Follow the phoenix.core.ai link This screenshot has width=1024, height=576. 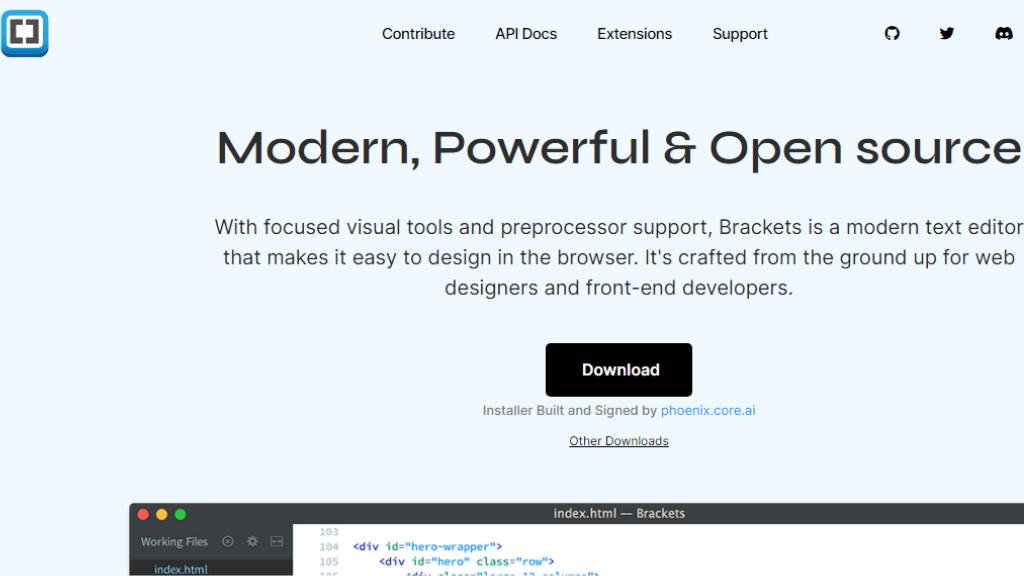coord(708,410)
